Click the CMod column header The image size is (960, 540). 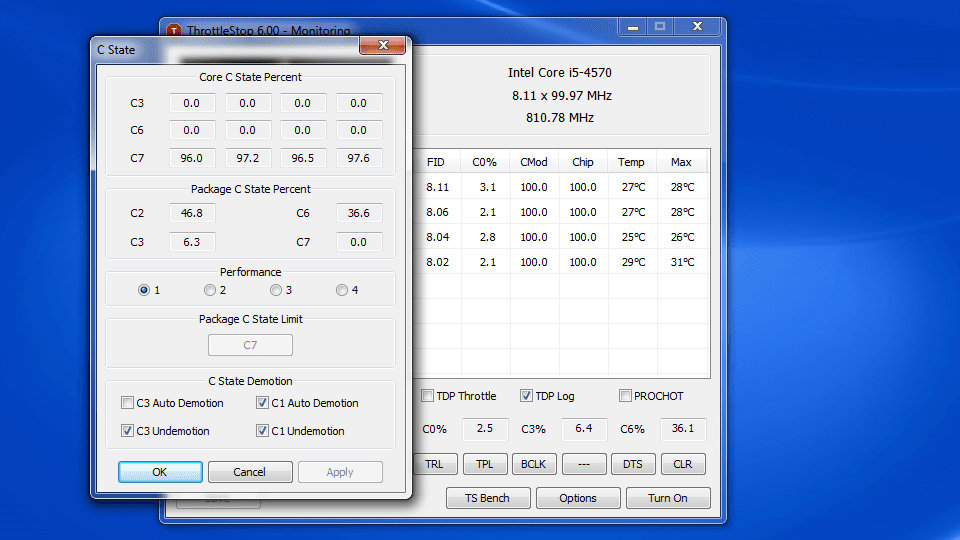(x=534, y=162)
